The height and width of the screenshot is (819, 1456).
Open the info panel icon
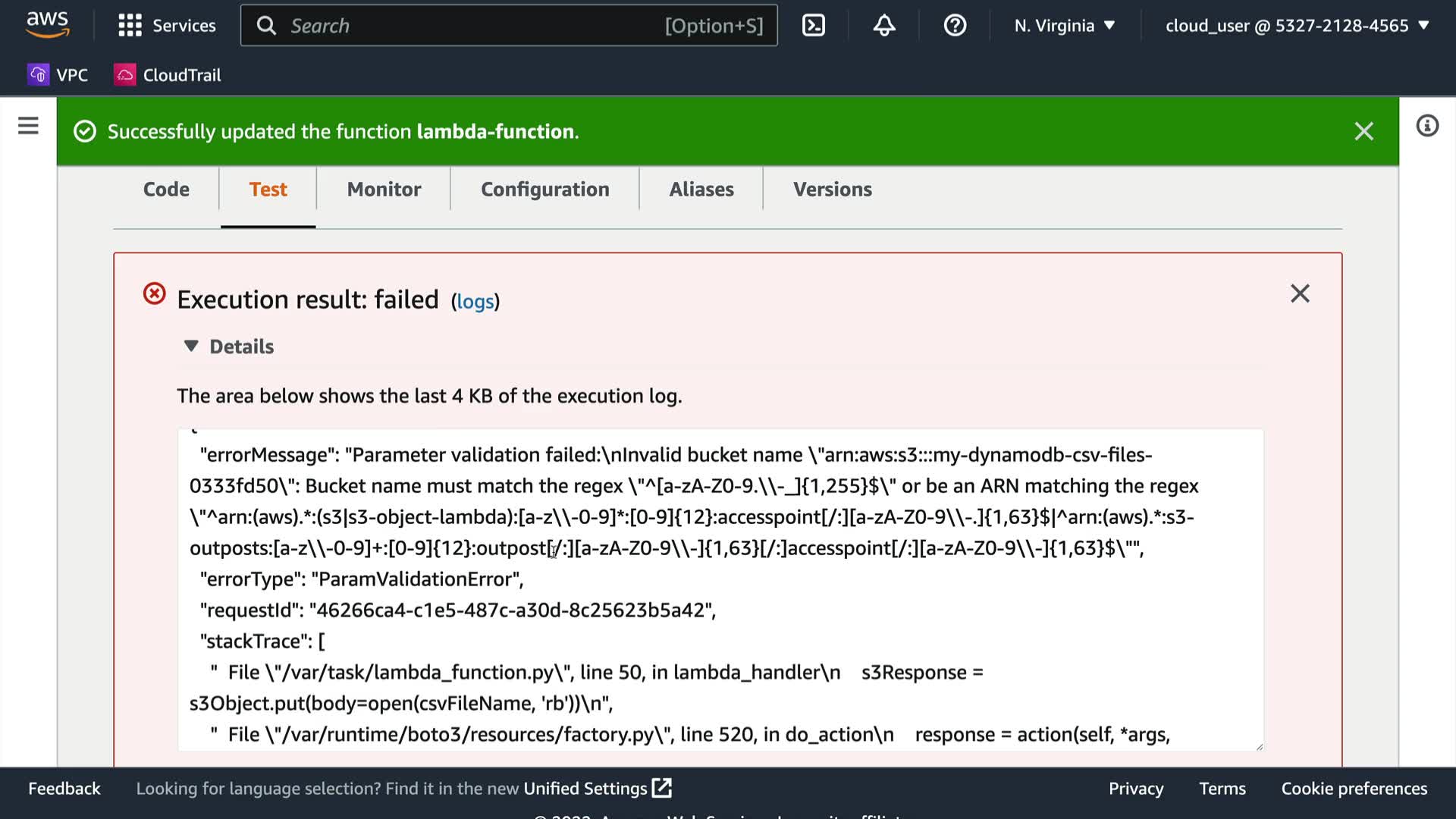tap(1426, 126)
